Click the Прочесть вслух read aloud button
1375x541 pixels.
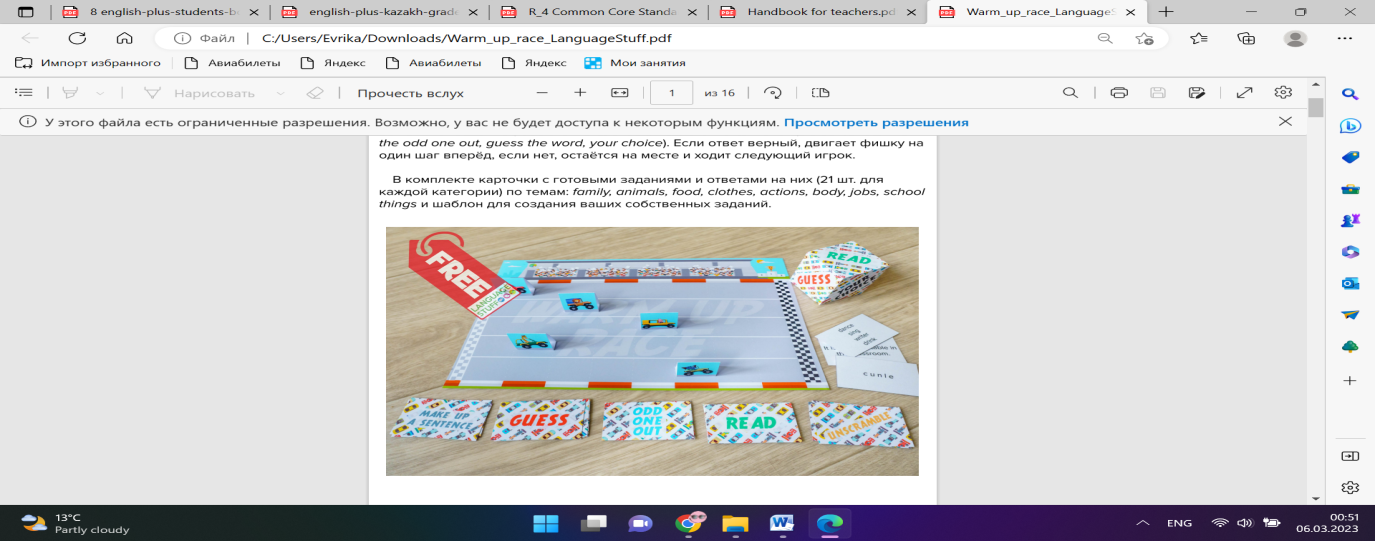tap(411, 92)
